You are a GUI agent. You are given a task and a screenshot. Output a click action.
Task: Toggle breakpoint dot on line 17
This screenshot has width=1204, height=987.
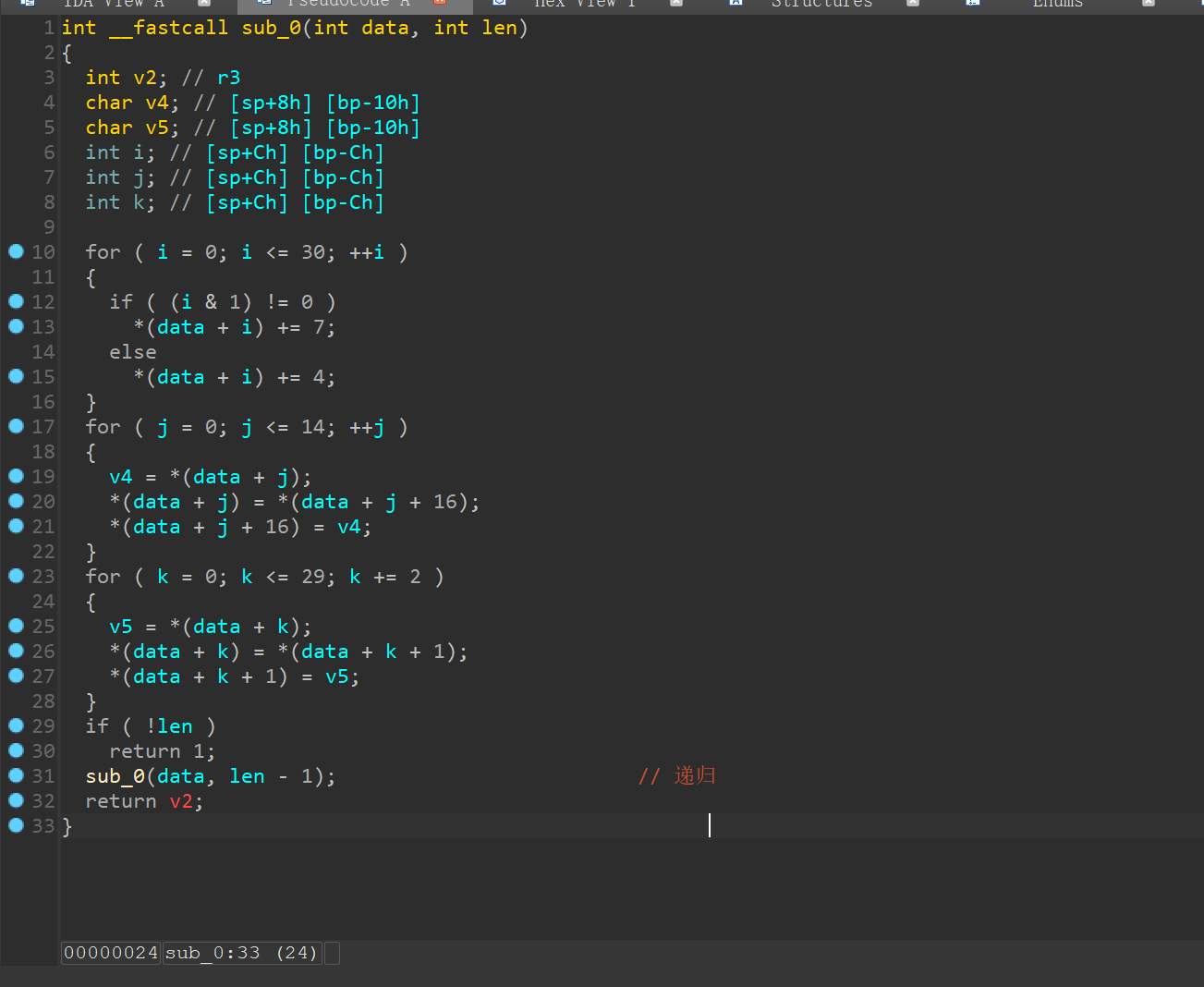point(16,426)
